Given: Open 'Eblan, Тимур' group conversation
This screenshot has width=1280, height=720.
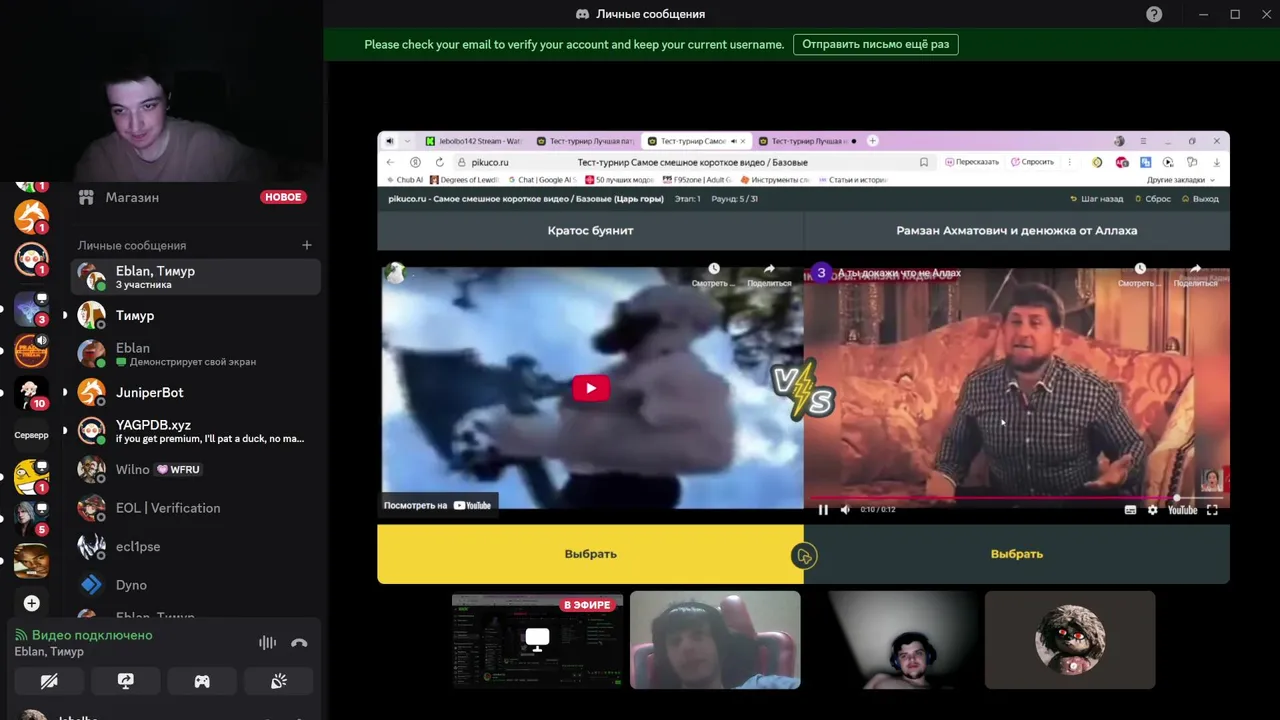Looking at the screenshot, I should pyautogui.click(x=196, y=277).
